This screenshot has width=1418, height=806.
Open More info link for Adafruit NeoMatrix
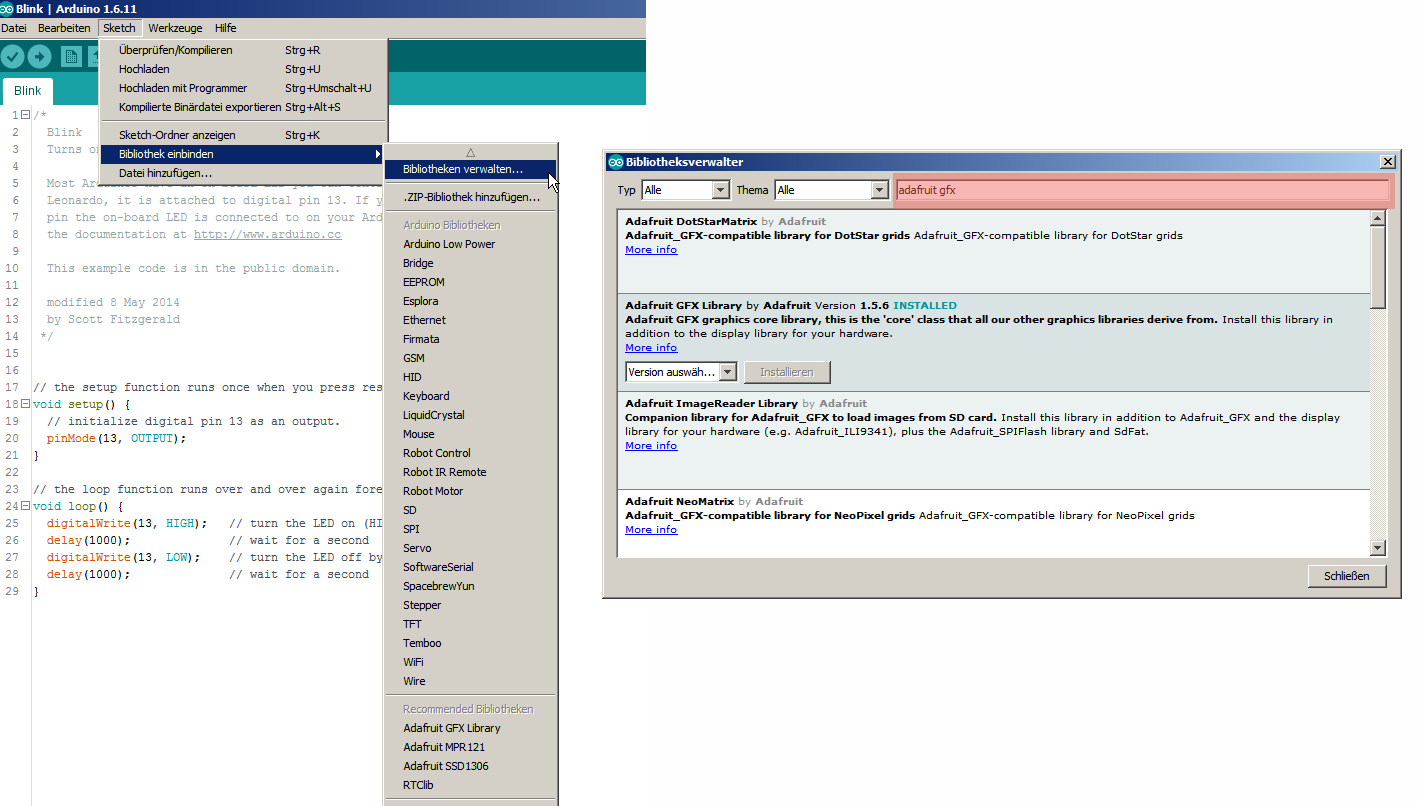(x=651, y=530)
